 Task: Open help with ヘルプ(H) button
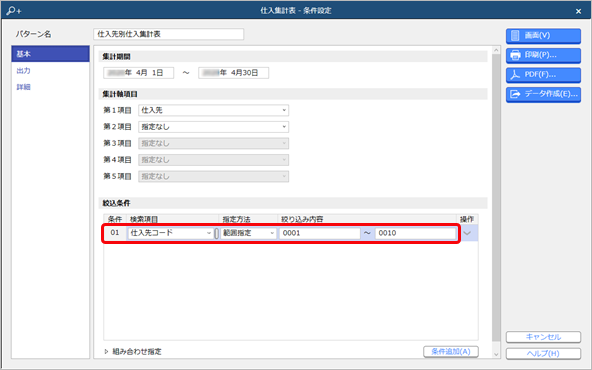(x=543, y=353)
